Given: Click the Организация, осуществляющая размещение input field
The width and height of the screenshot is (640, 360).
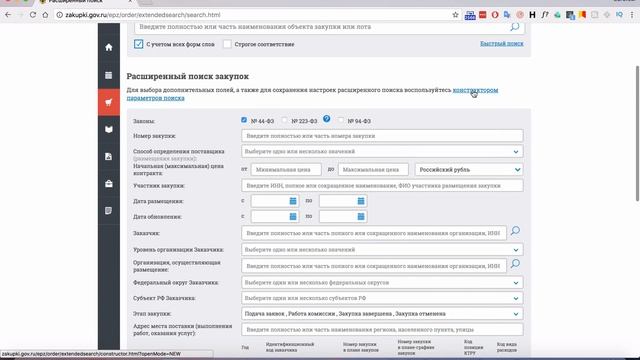Looking at the screenshot, I should coord(374,266).
